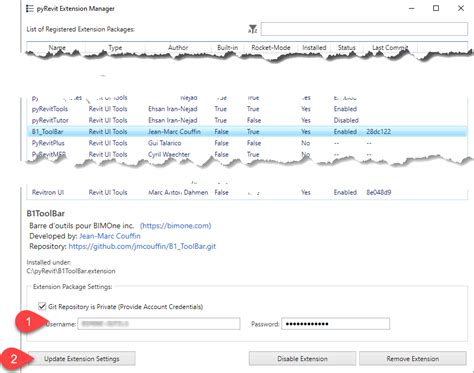Click Disable Extension button

[302, 359]
